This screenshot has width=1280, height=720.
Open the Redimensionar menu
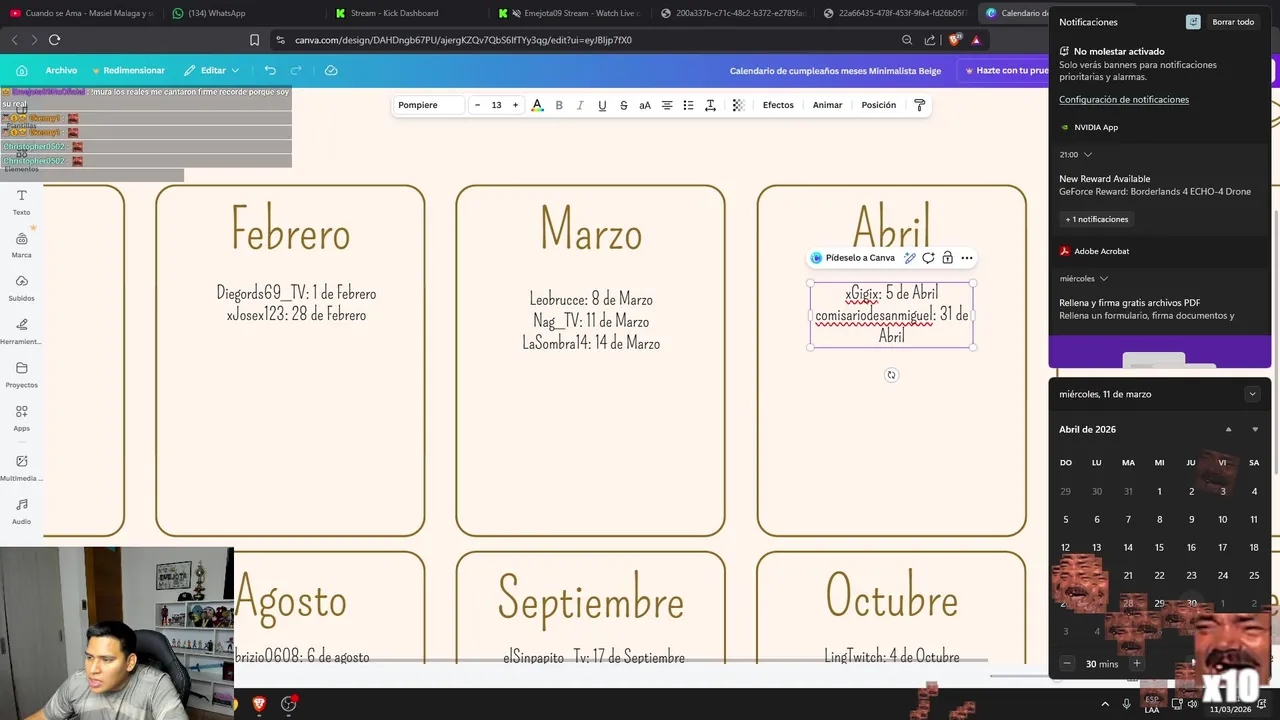[128, 71]
